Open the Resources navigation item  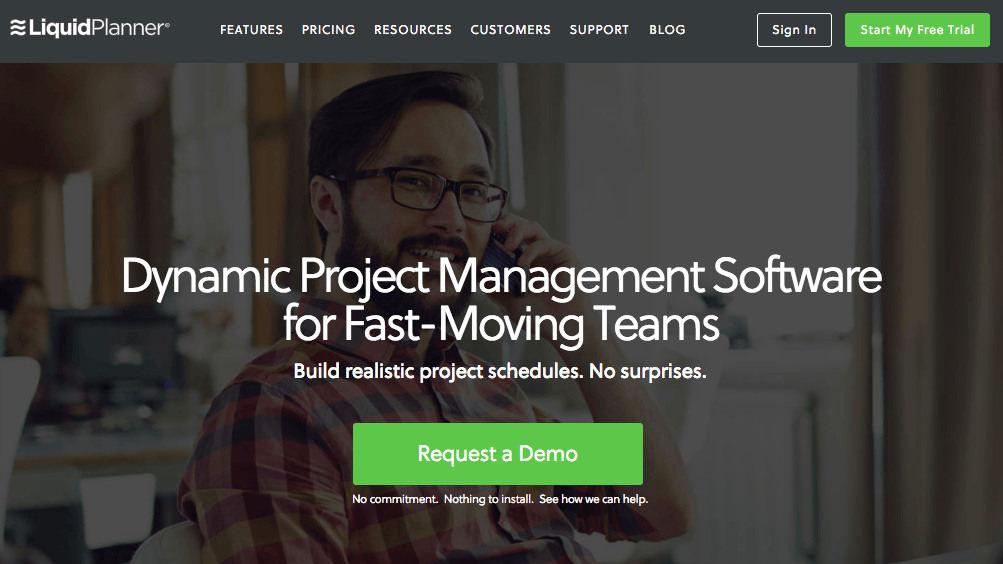tap(412, 30)
